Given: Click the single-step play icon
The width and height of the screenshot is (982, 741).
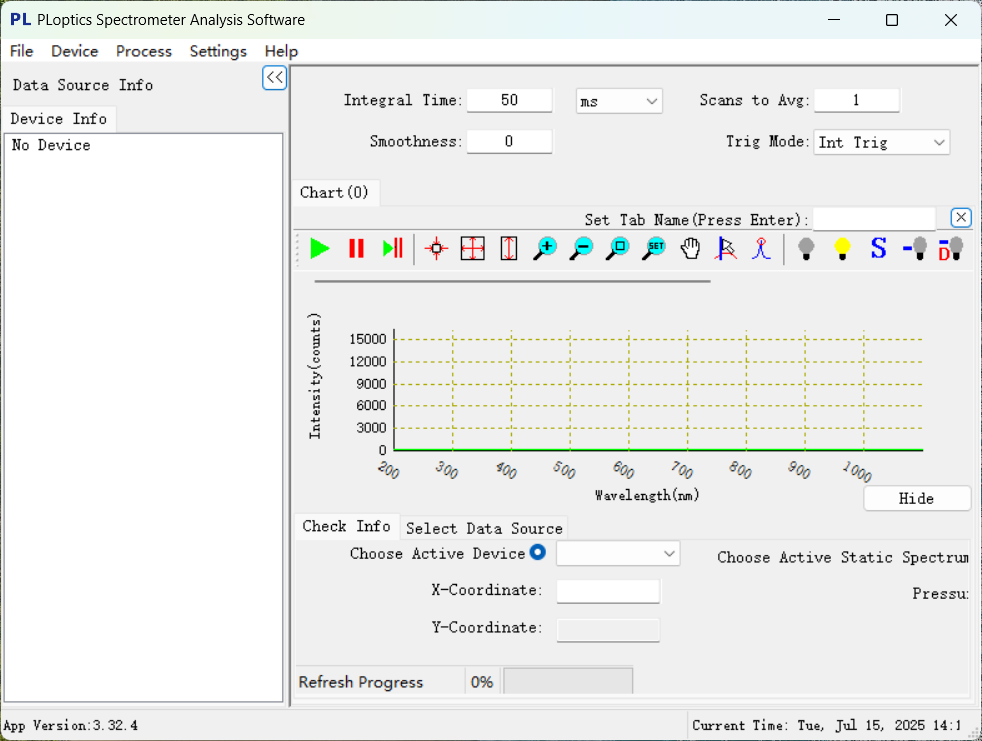Looking at the screenshot, I should [393, 248].
